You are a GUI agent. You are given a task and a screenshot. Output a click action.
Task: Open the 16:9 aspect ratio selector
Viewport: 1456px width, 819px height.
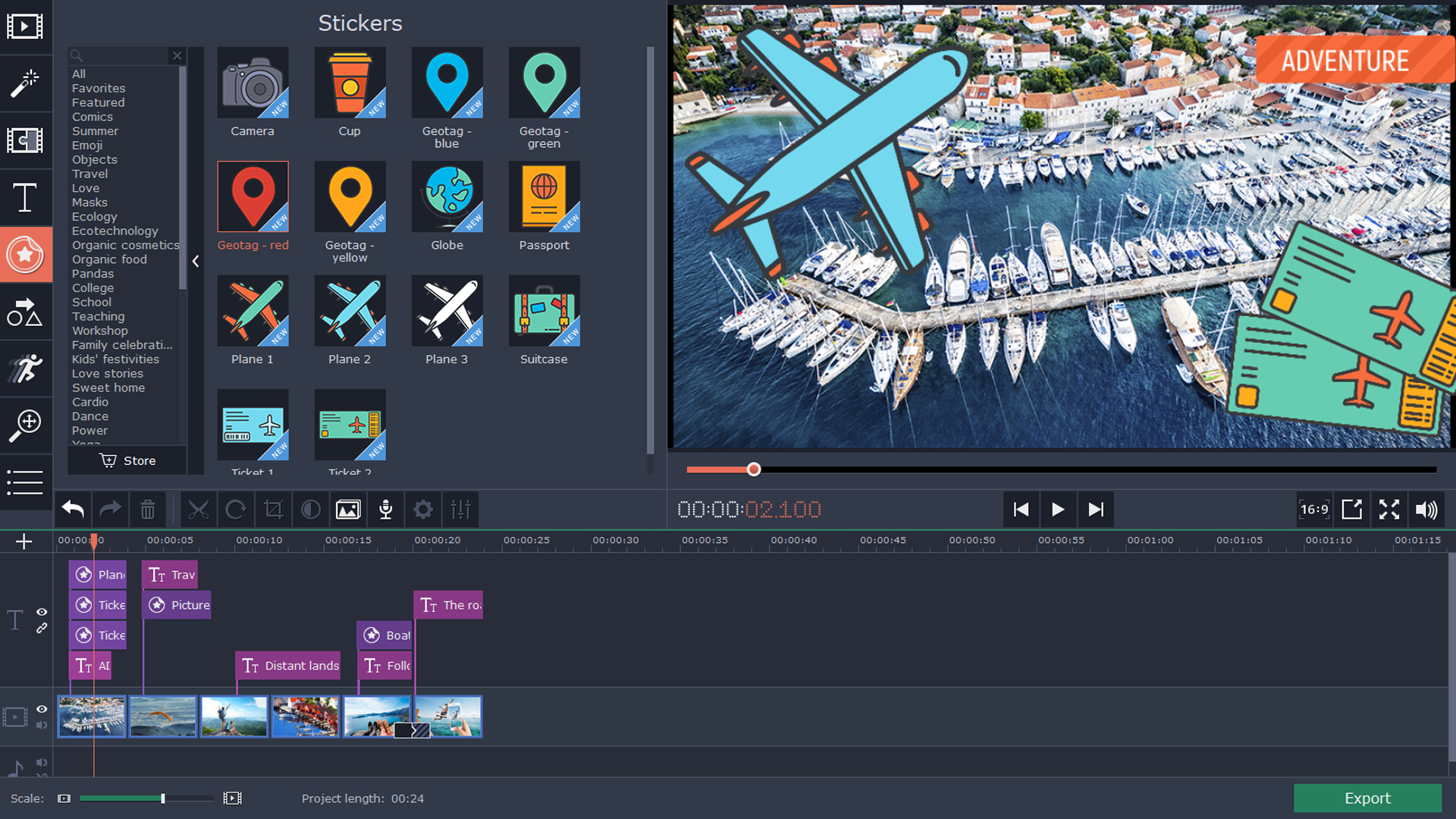(x=1313, y=509)
